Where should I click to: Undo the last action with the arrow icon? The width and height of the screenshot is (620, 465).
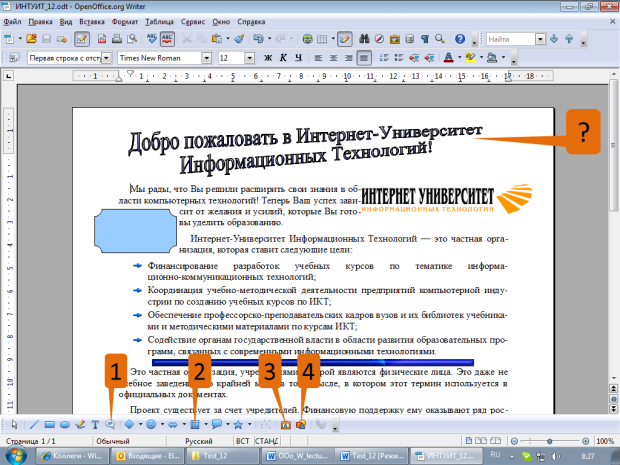[258, 39]
